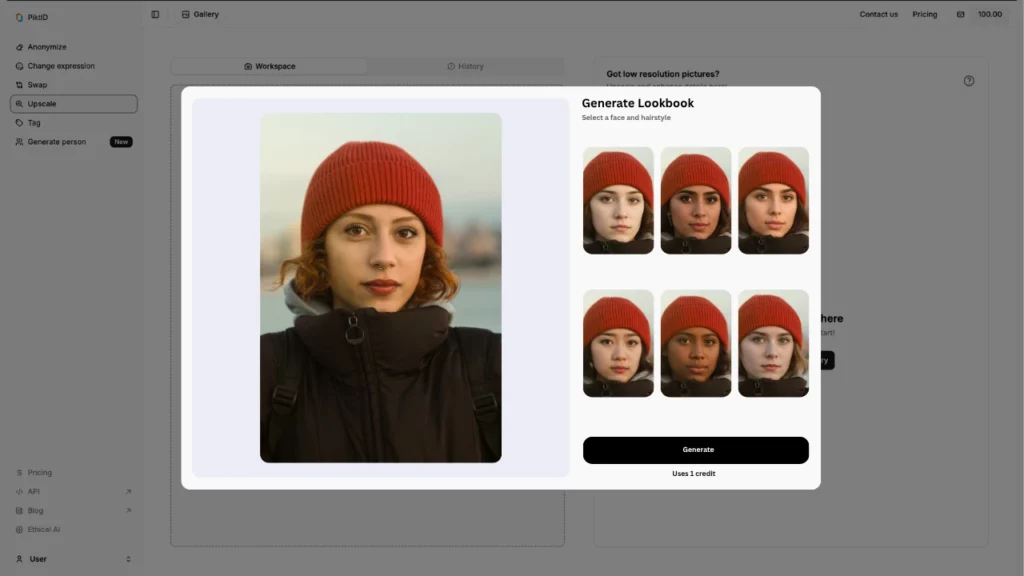1024x576 pixels.
Task: Select the blonde bob hairstyle option
Action: (x=773, y=342)
